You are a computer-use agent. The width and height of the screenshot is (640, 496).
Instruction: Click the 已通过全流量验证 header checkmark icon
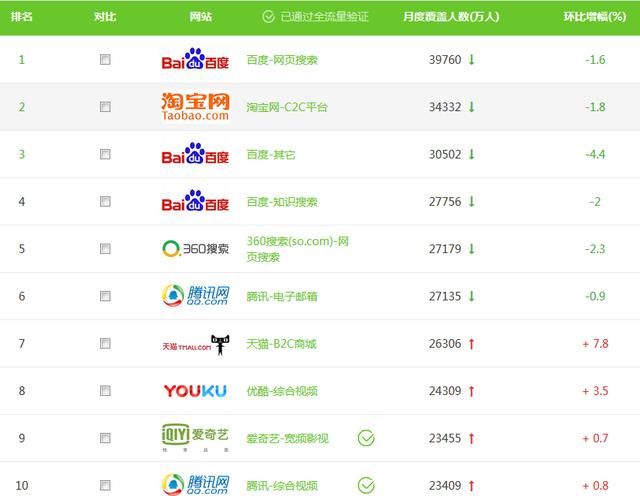click(x=268, y=17)
